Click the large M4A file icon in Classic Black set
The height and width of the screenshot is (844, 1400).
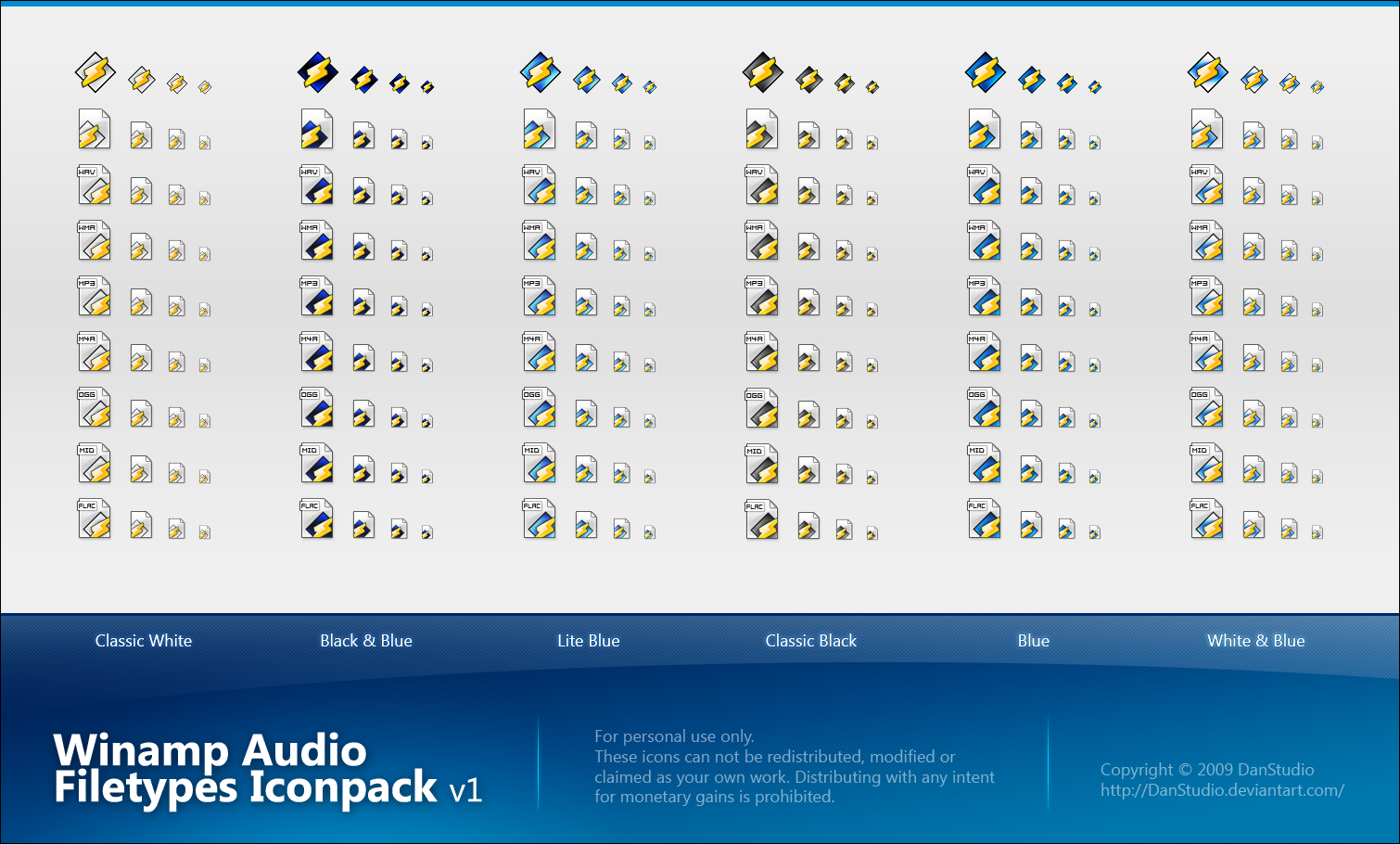(x=762, y=352)
